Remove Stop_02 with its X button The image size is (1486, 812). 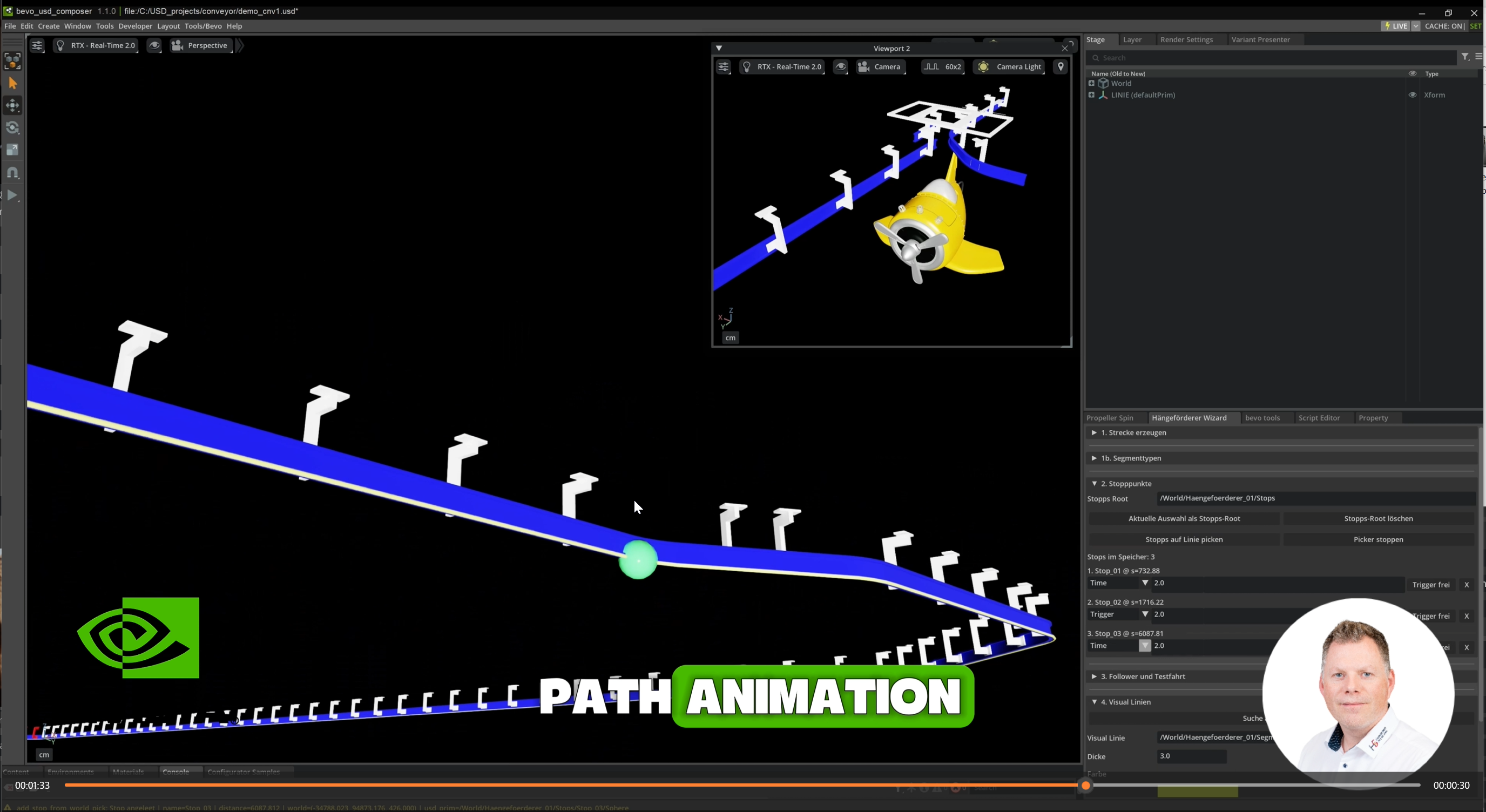coord(1467,616)
